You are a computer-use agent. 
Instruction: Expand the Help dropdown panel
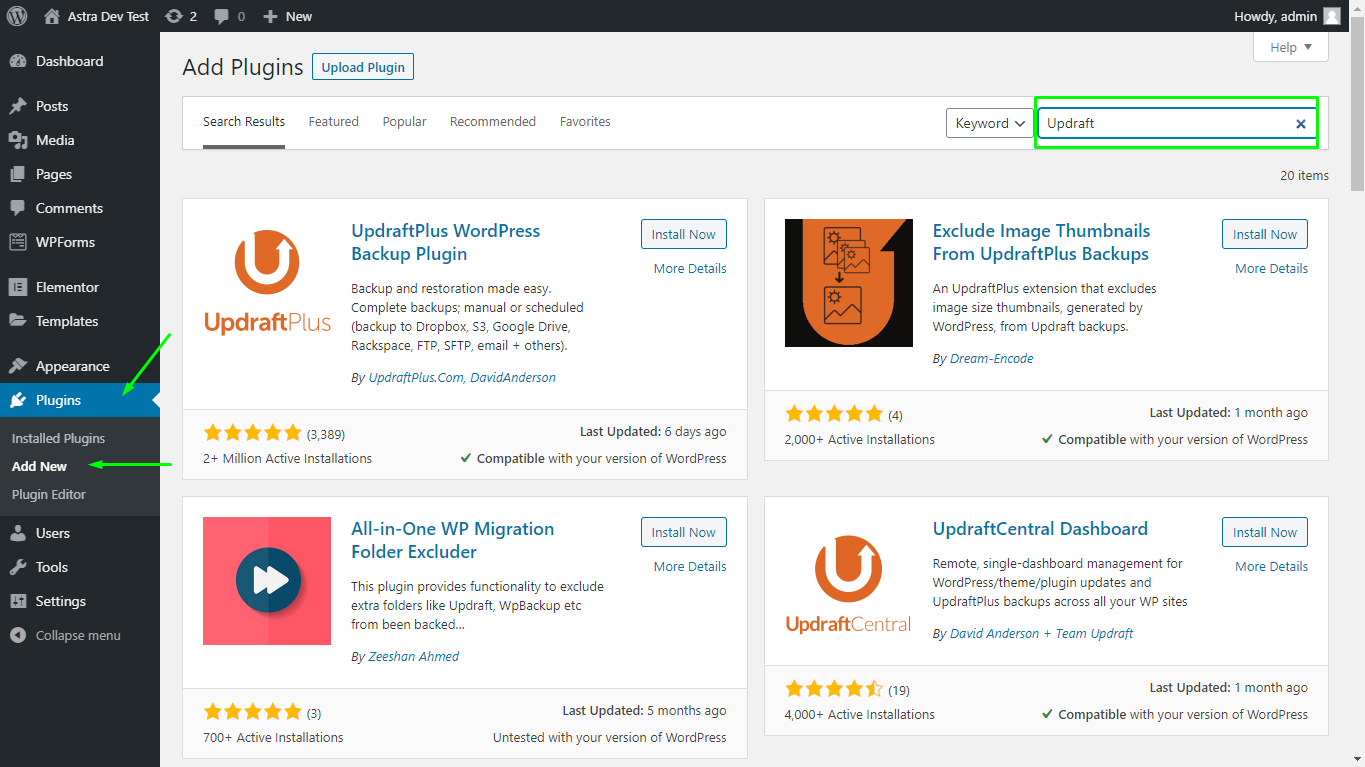1290,46
